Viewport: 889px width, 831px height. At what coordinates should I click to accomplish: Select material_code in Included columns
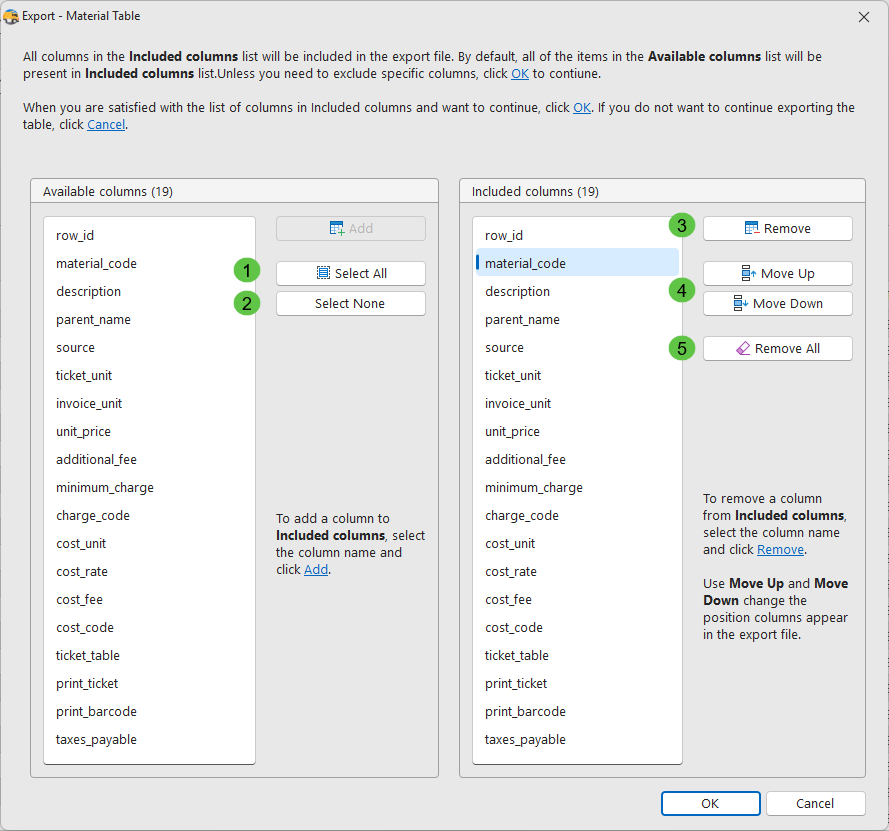525,263
